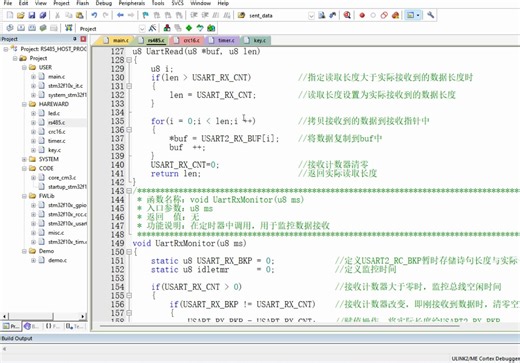This screenshot has width=520, height=363.
Task: Fold the function block at line 150
Action: coord(129,252)
